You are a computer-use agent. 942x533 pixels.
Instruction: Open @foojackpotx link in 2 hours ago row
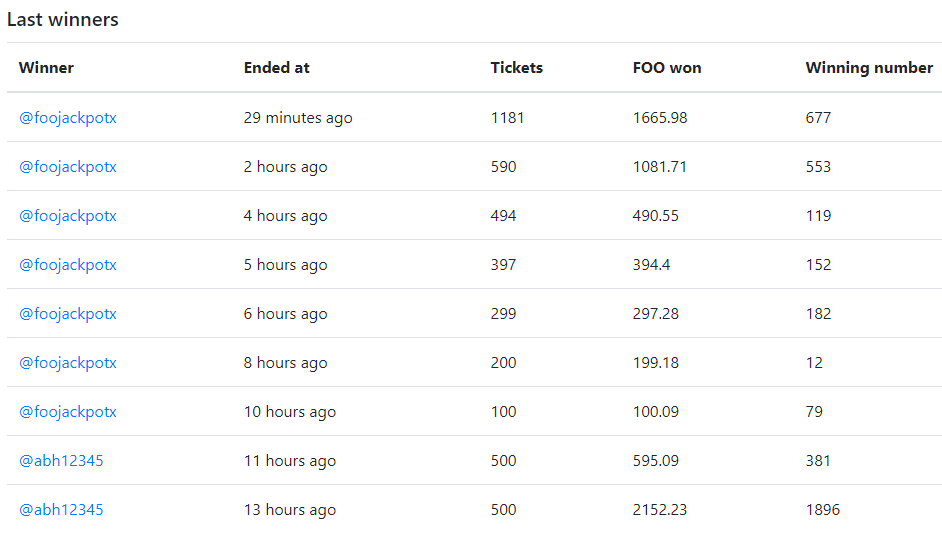click(x=68, y=167)
